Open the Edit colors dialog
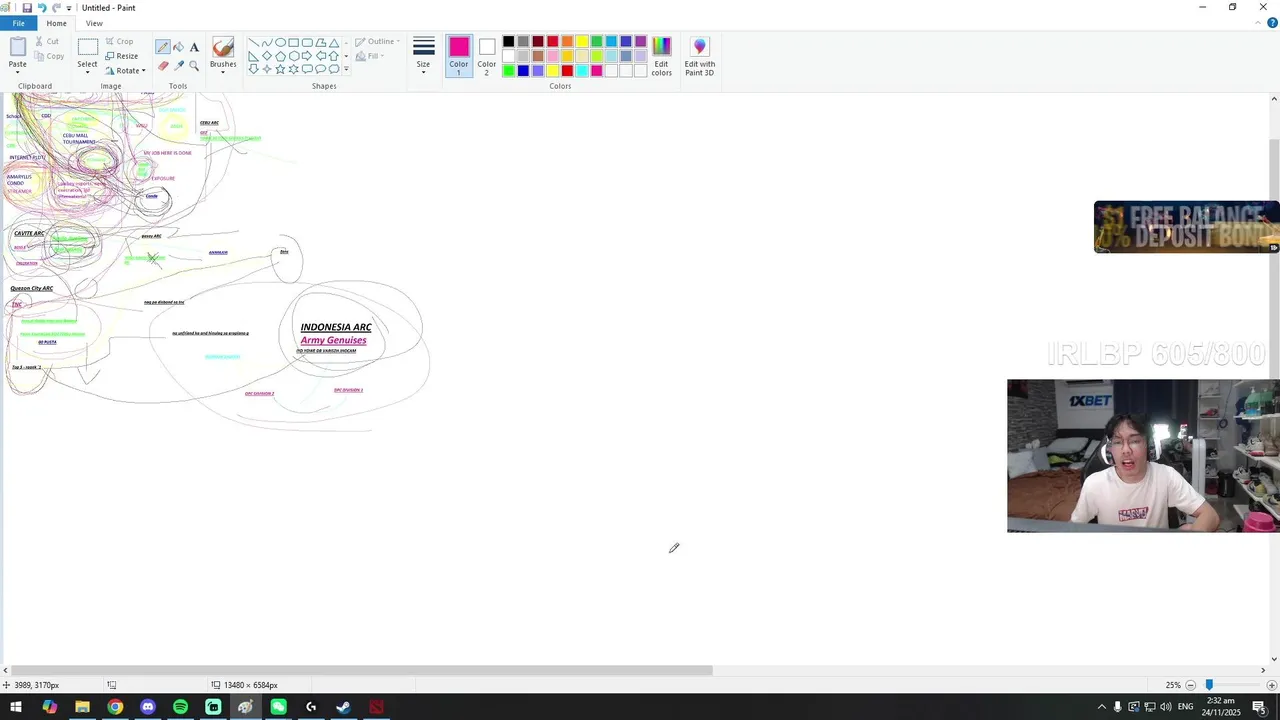 [x=662, y=57]
